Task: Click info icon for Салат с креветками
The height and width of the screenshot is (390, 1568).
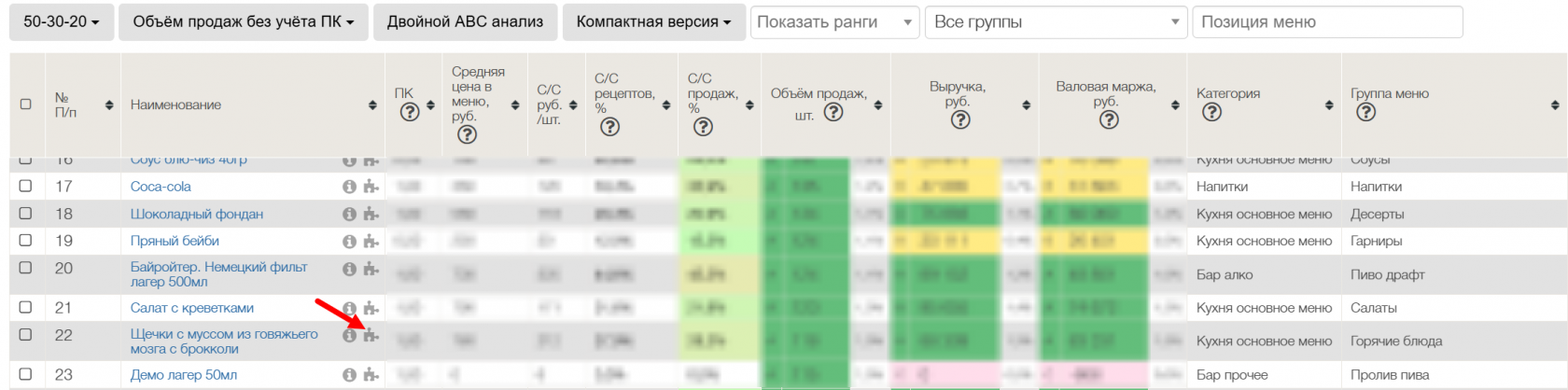Action: click(x=349, y=308)
